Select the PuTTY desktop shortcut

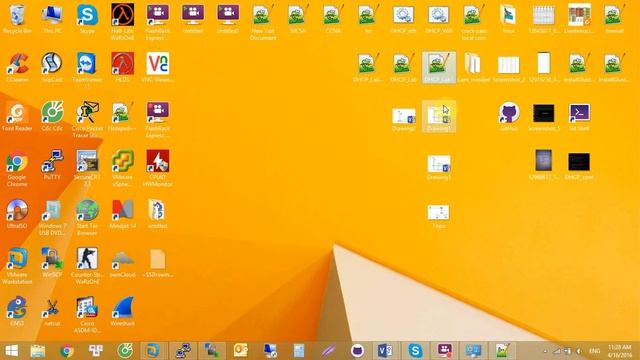(x=52, y=165)
